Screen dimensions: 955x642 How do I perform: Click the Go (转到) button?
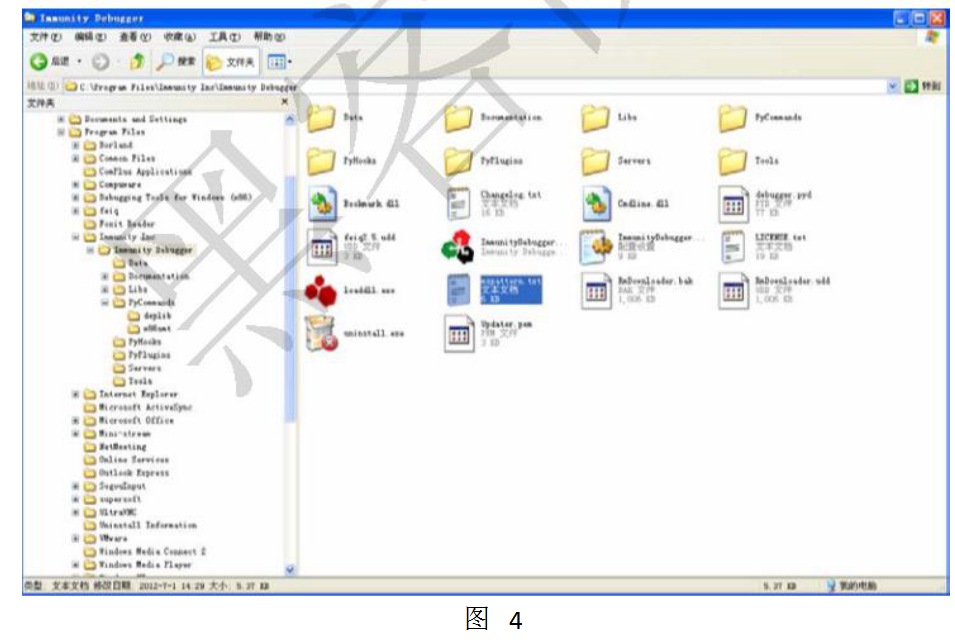(x=922, y=86)
